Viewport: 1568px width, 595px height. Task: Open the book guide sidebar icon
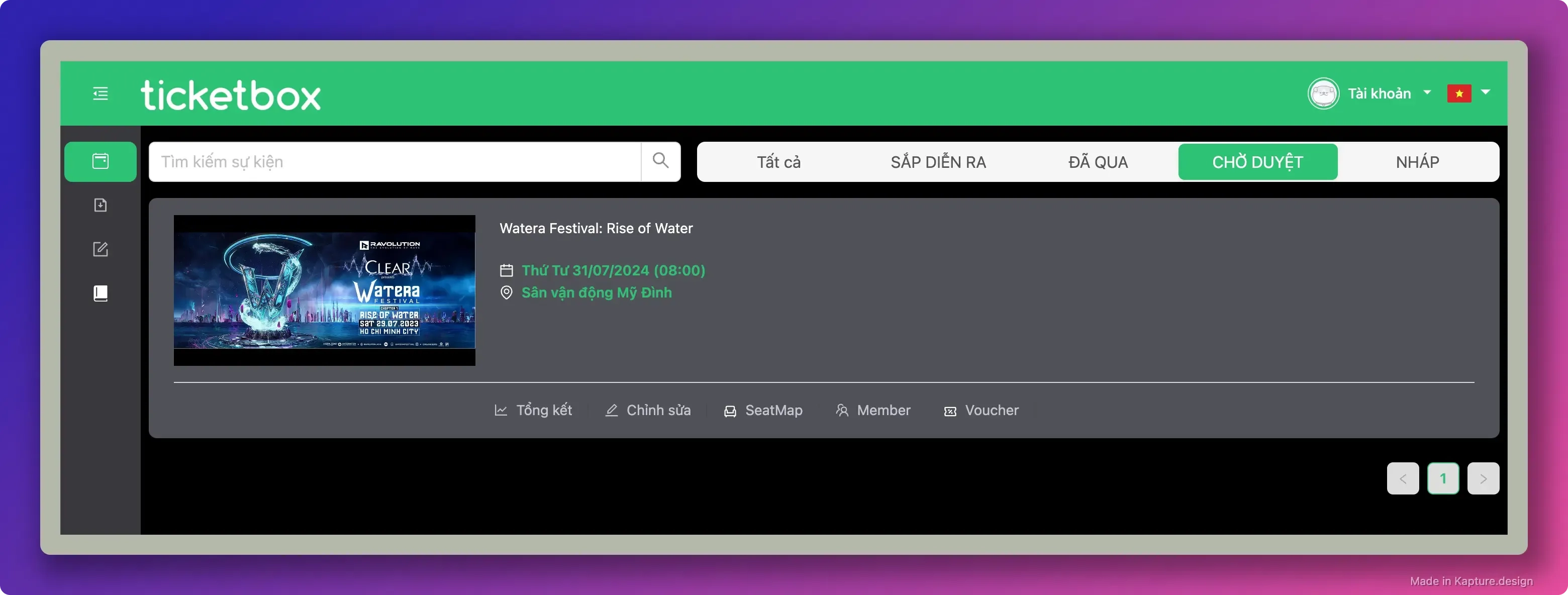(101, 293)
